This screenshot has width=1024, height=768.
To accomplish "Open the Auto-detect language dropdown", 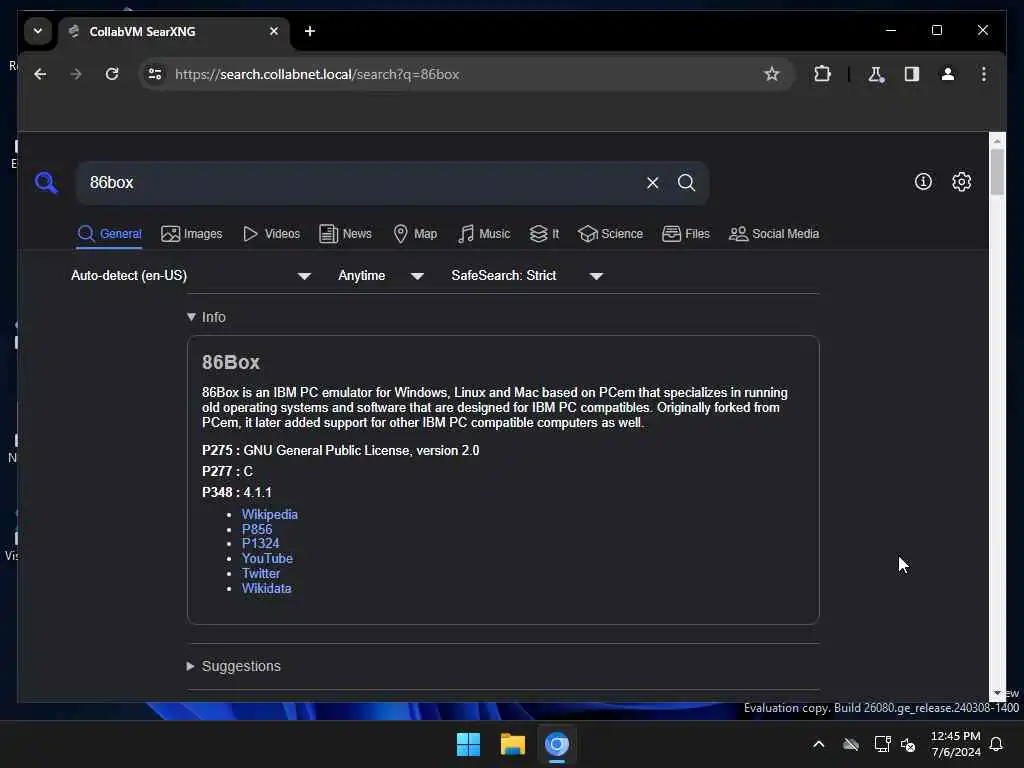I will (x=191, y=276).
